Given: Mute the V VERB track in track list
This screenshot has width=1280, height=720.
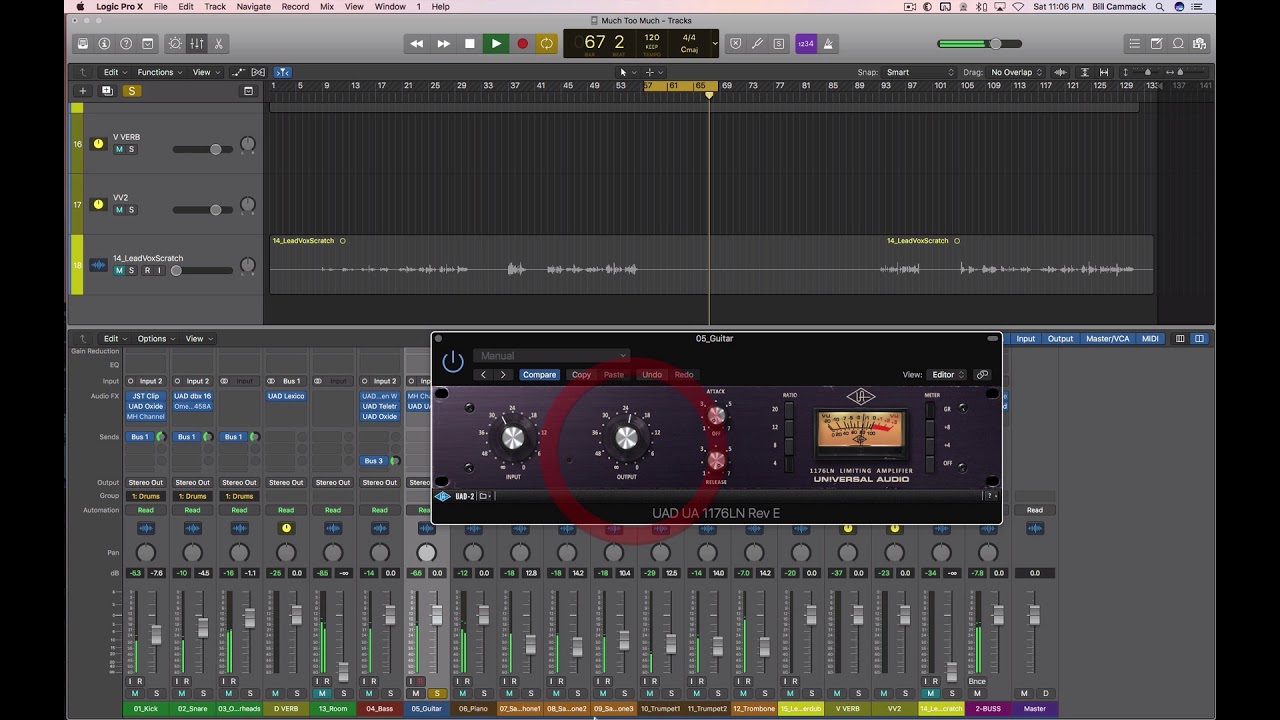Looking at the screenshot, I should [x=119, y=150].
